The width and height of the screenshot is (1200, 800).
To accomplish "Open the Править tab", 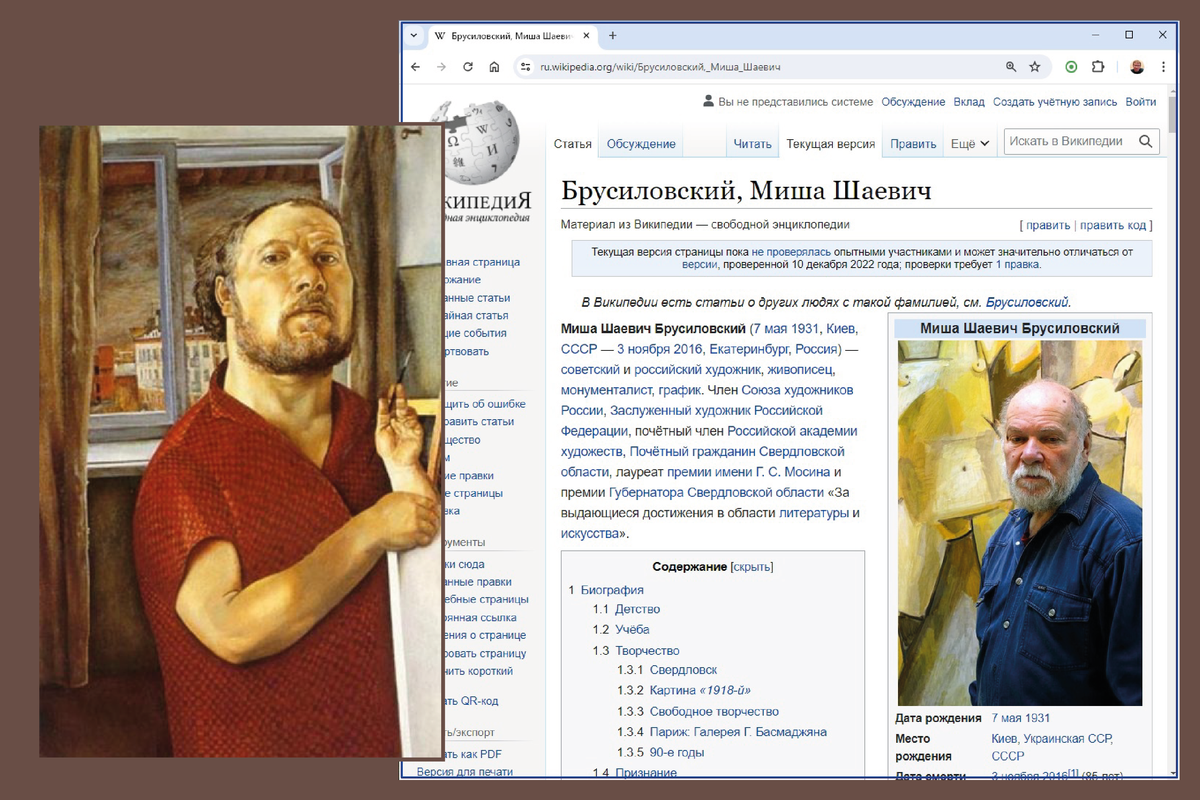I will 913,144.
